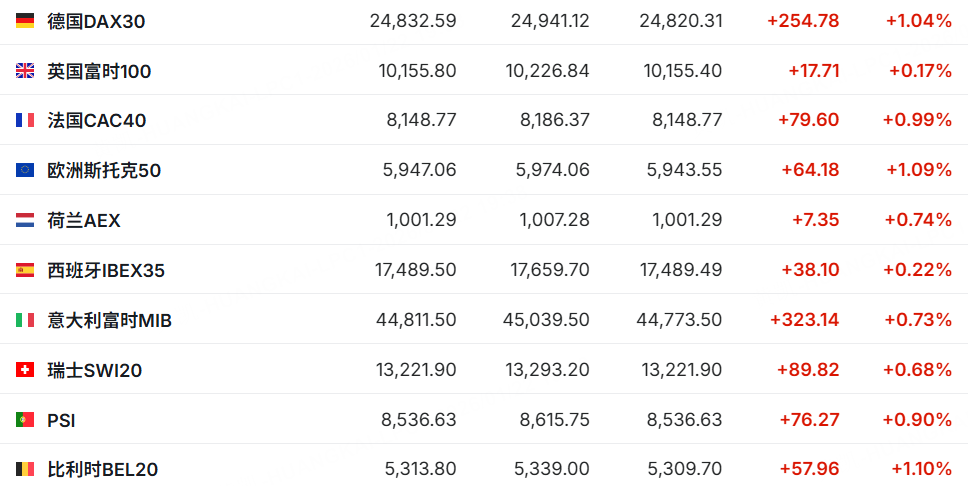Viewport: 968px width, 486px height.
Task: Click the Spanish flag icon
Action: point(25,270)
